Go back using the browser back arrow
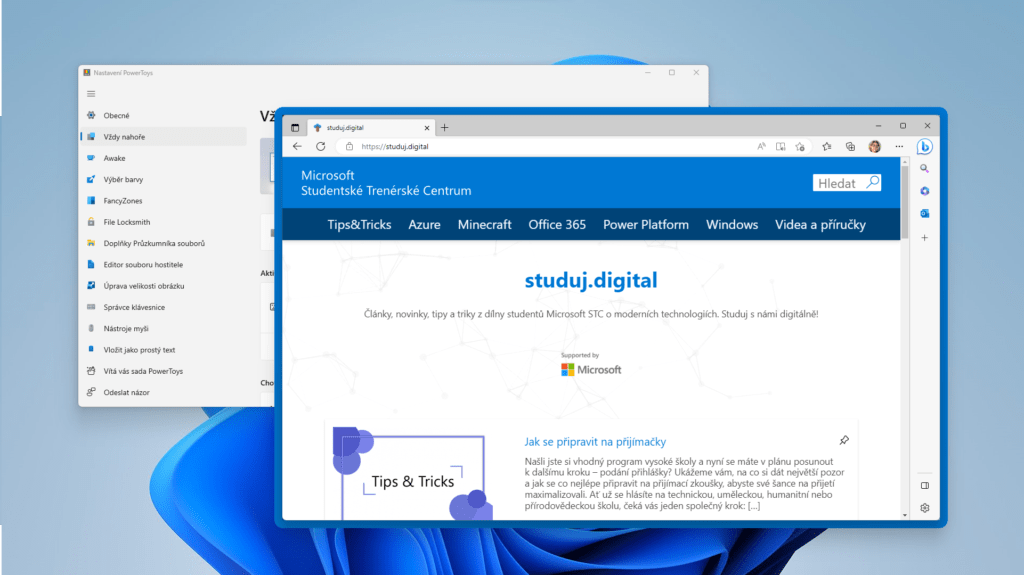Viewport: 1024px width, 575px height. point(297,146)
